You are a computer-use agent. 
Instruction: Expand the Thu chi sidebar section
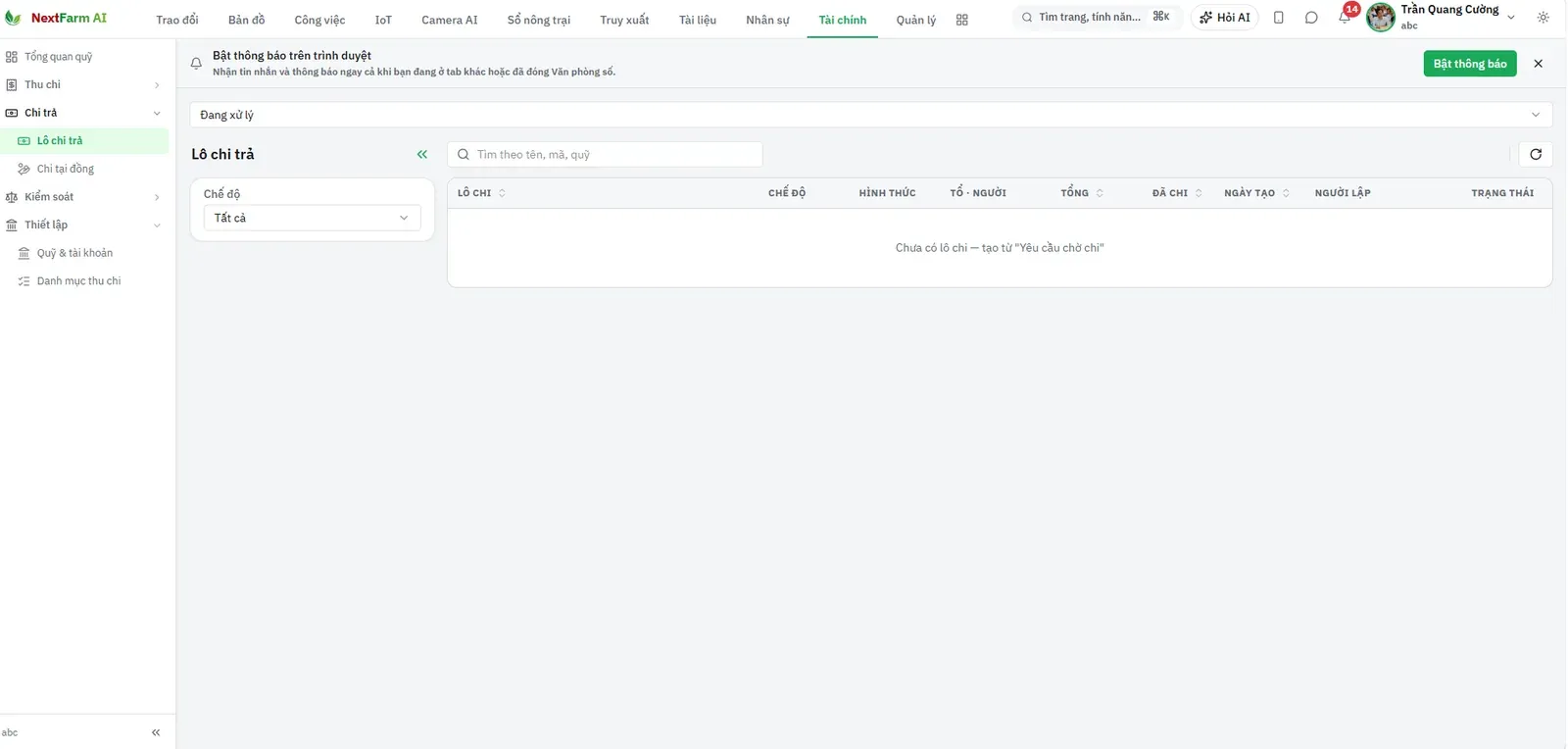pos(84,85)
